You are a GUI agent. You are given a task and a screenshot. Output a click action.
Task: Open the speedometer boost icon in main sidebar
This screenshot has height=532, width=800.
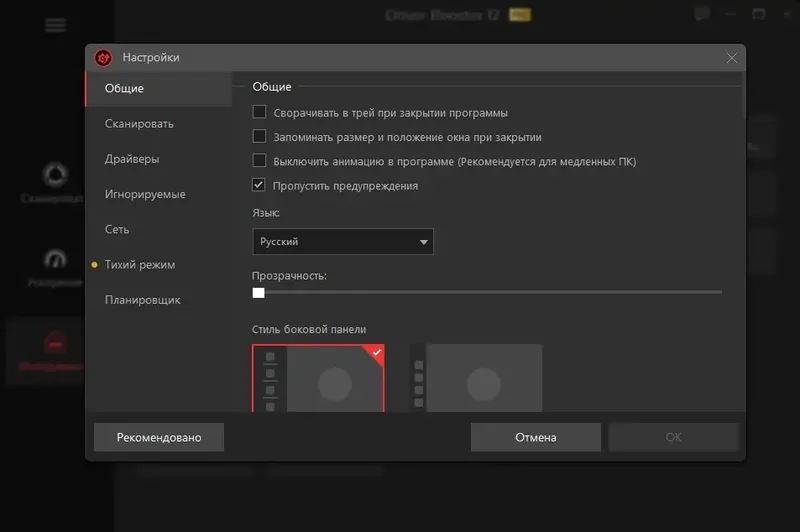(55, 259)
